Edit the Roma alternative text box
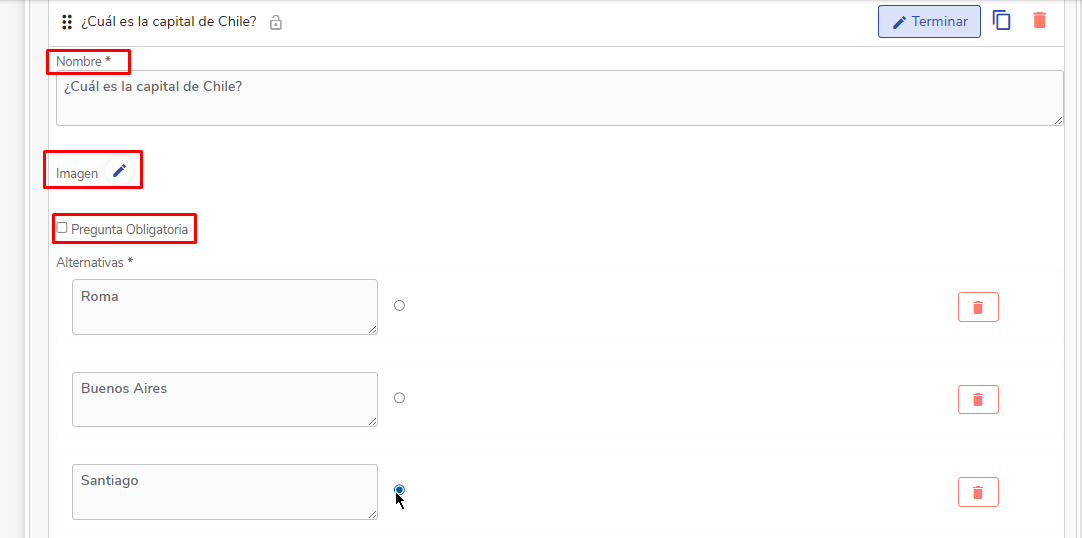 tap(224, 307)
